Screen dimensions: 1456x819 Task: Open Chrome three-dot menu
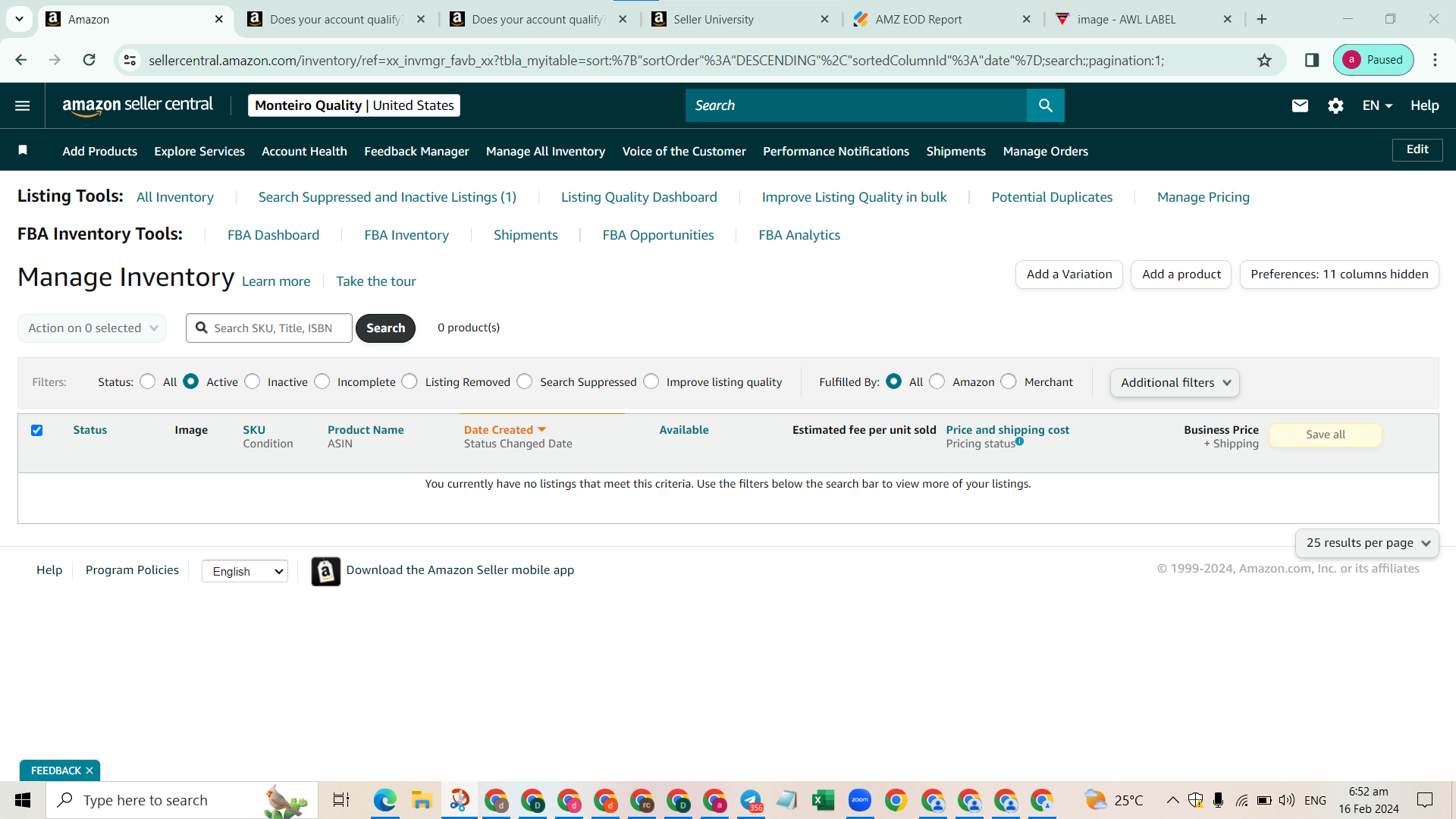[1435, 60]
